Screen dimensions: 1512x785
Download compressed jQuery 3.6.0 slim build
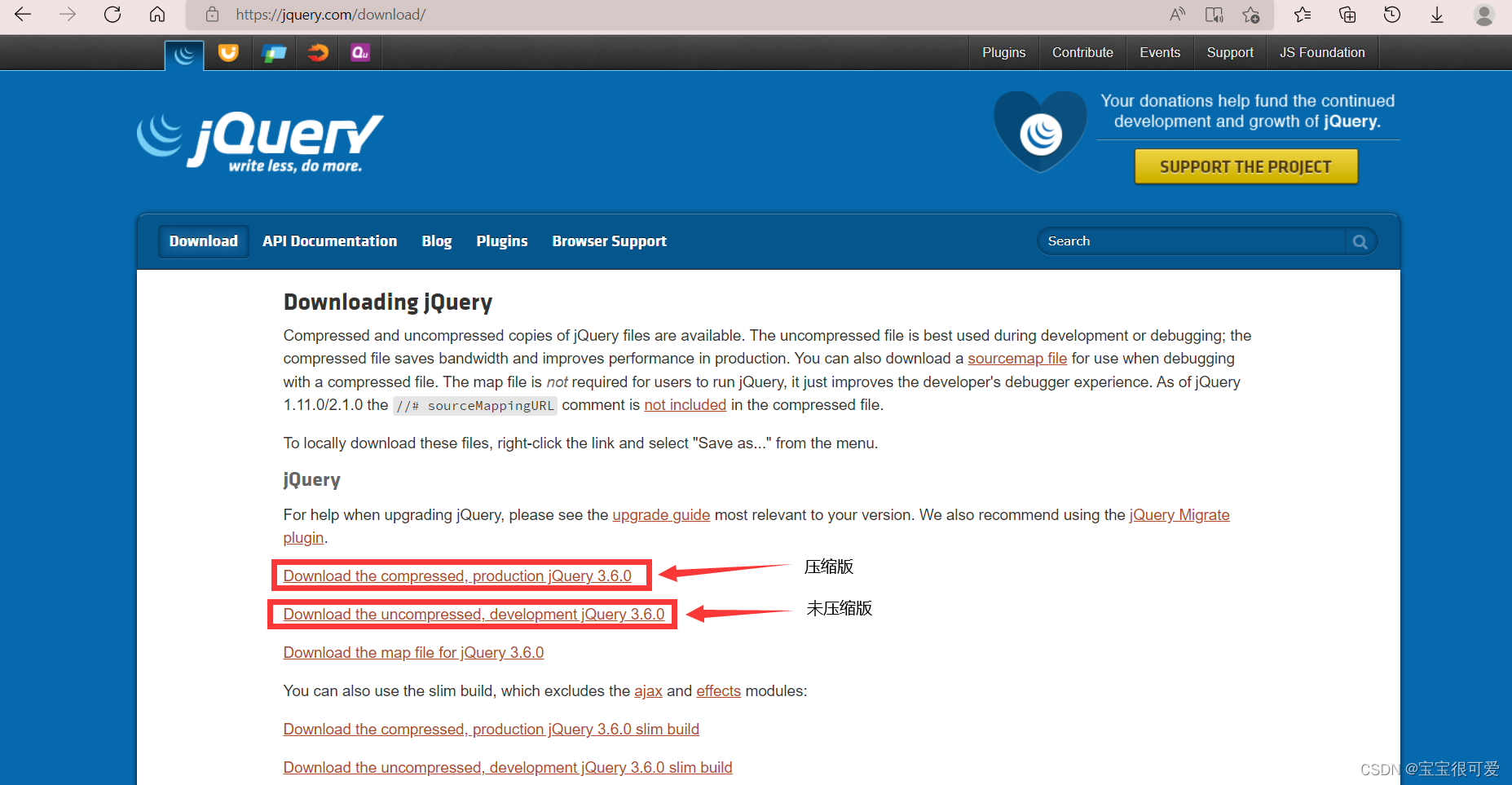click(x=491, y=730)
